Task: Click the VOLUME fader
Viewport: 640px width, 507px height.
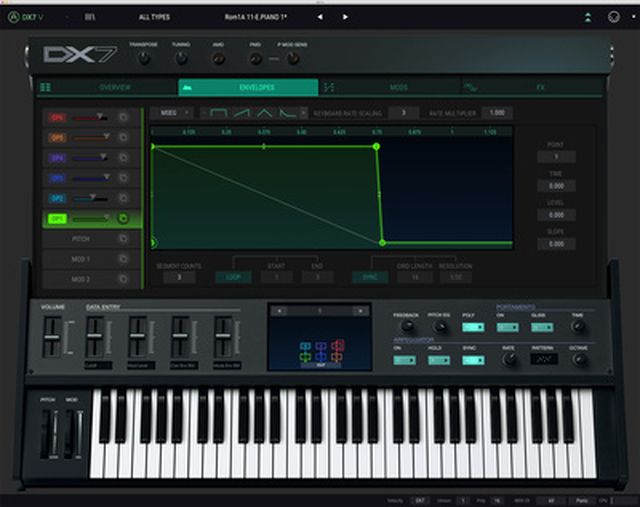Action: click(52, 338)
